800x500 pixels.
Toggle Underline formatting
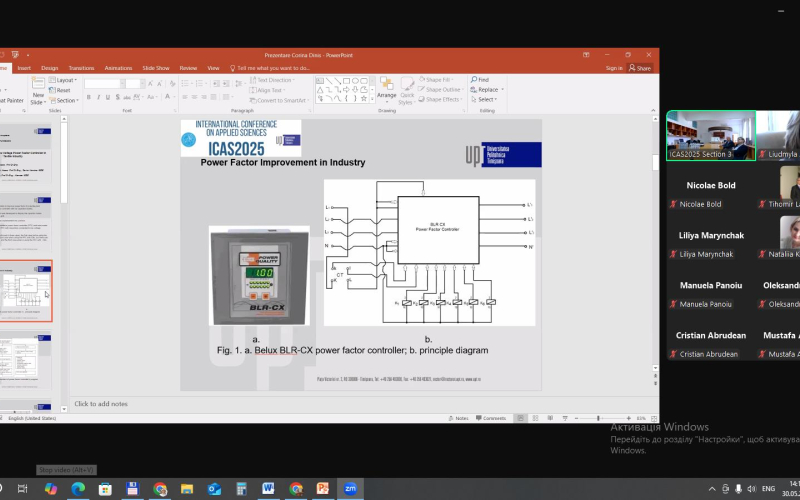click(x=108, y=97)
